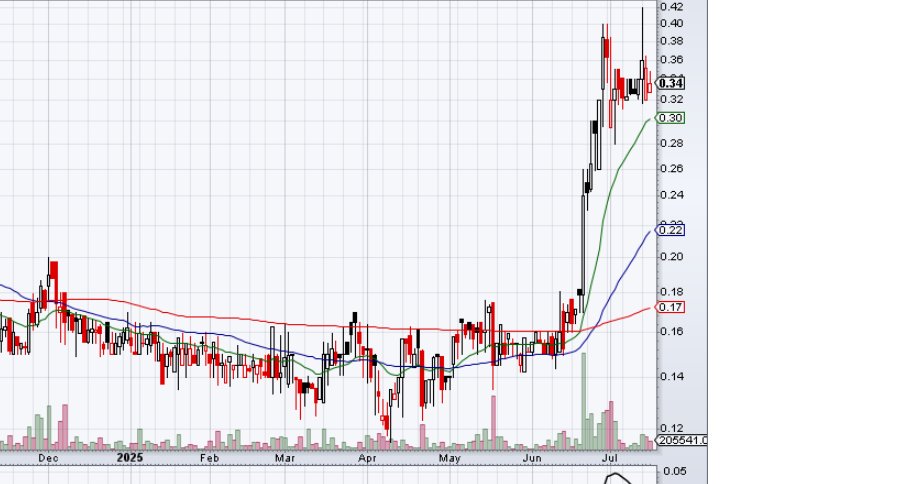Click the Feb label on the time axis

pos(210,458)
